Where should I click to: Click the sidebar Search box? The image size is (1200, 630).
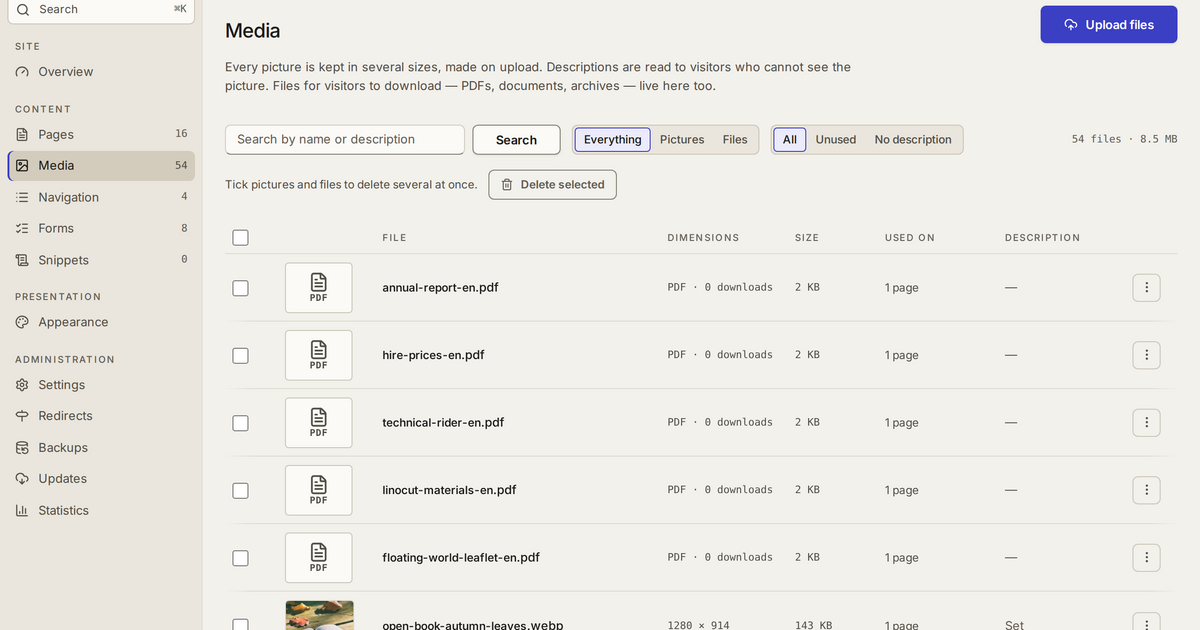[101, 10]
